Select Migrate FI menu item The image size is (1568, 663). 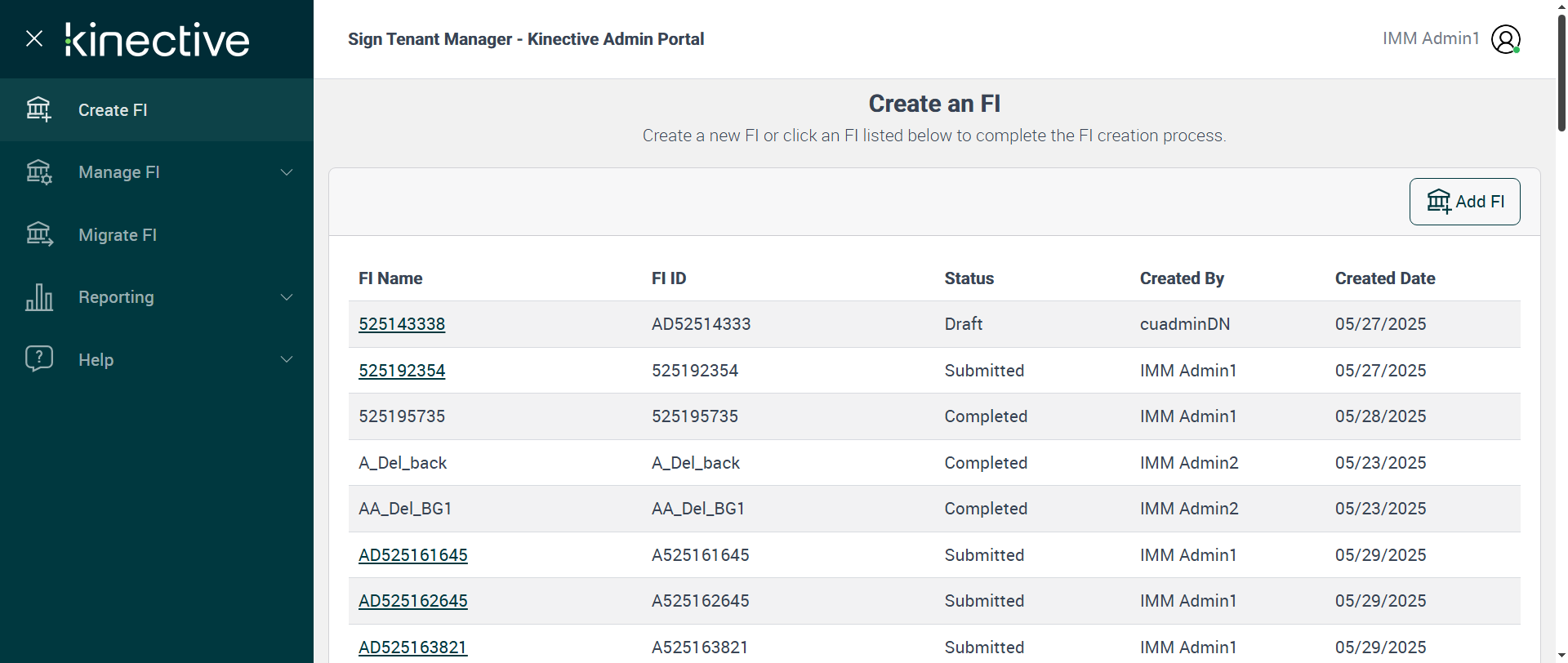[118, 235]
